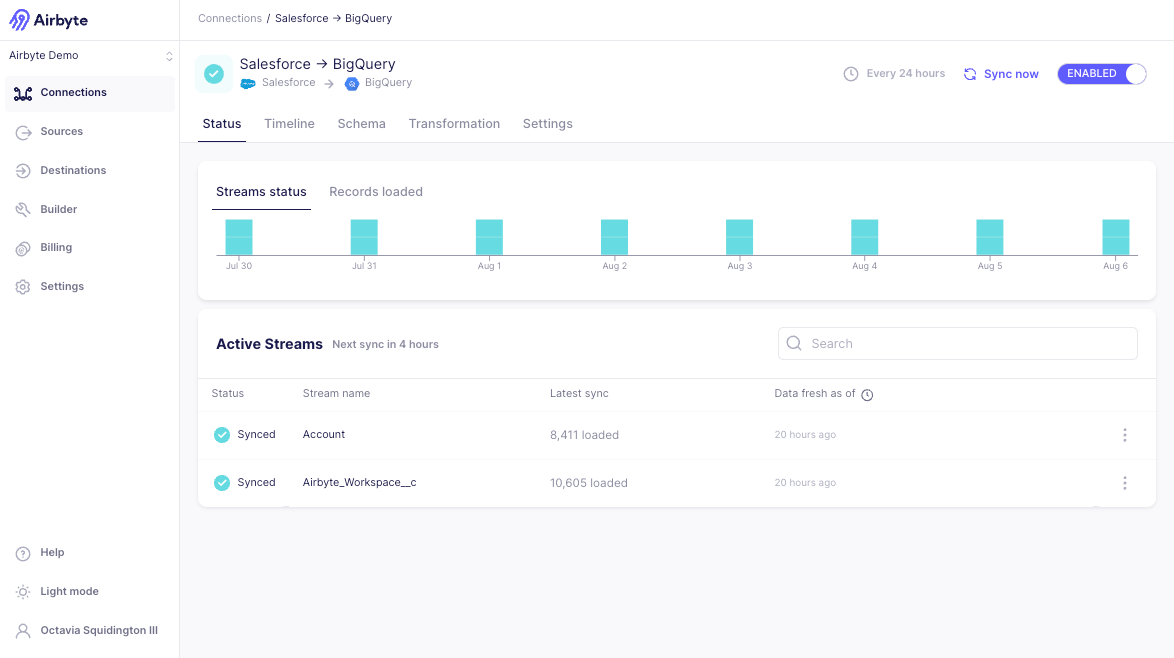Click the Aug 3 bar in the streams chart
Viewport: 1174px width, 658px height.
(739, 237)
